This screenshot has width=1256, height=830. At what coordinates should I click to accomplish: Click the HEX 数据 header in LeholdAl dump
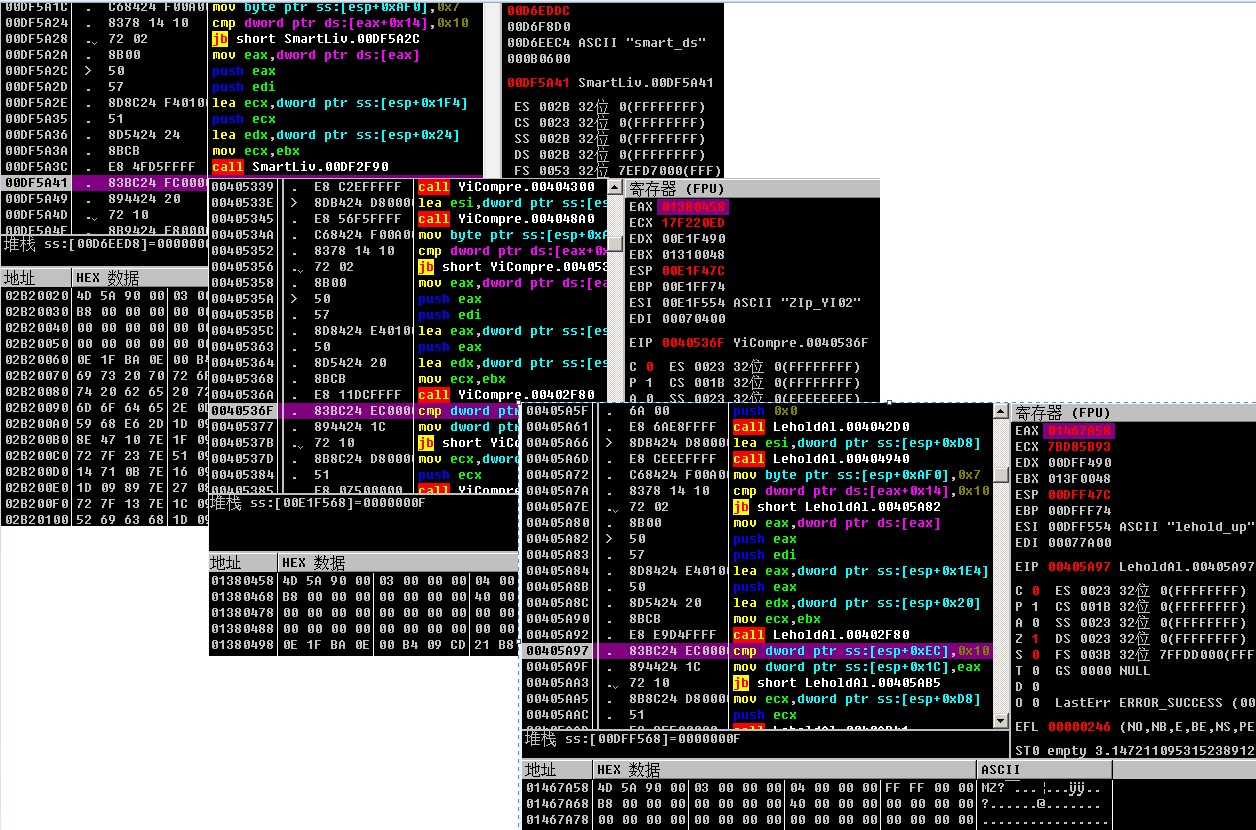point(785,769)
